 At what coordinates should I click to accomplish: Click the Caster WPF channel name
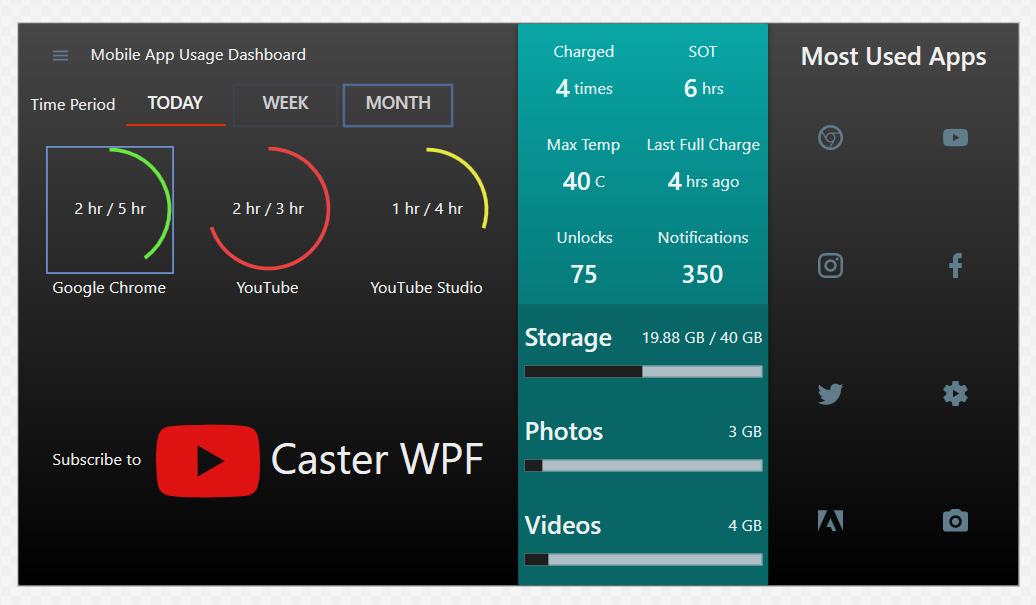click(x=377, y=460)
